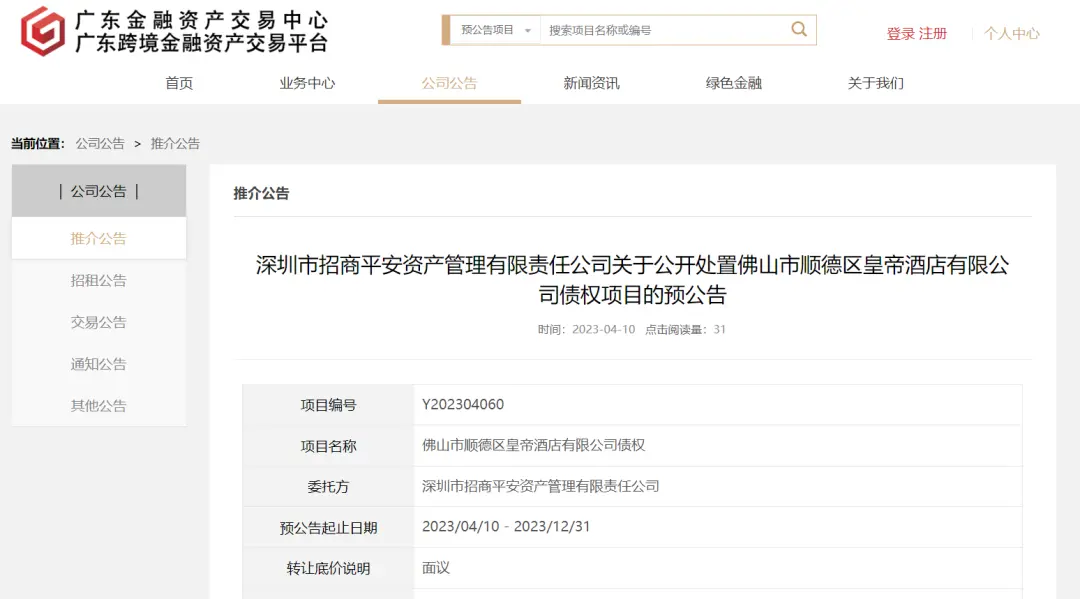Click the red hexagon site logo
This screenshot has width=1080, height=599.
click(x=43, y=31)
